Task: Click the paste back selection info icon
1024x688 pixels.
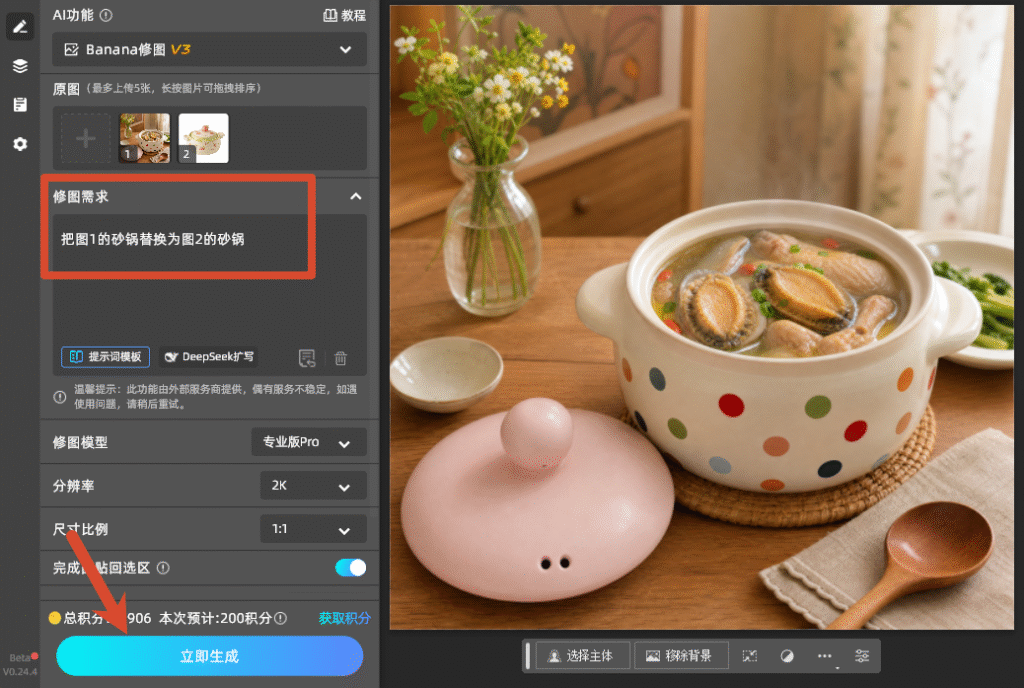Action: 163,568
